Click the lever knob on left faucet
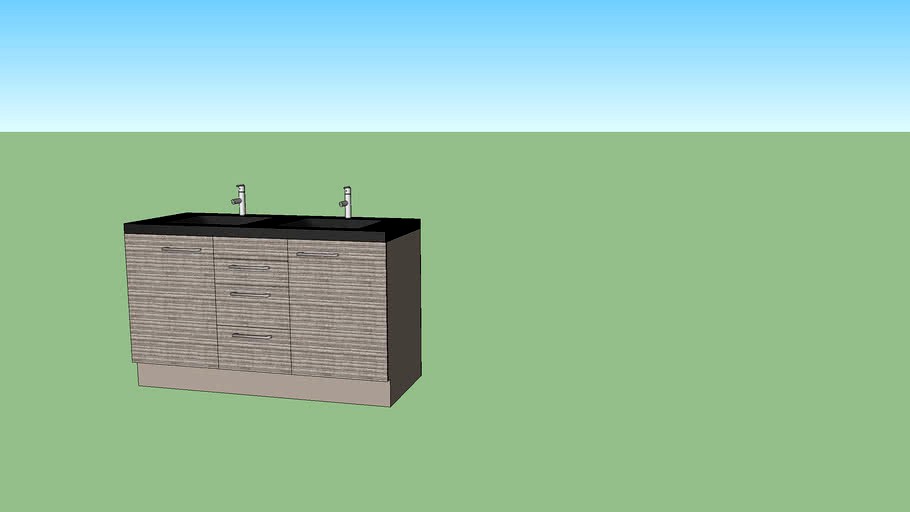910x512 pixels. pos(236,201)
